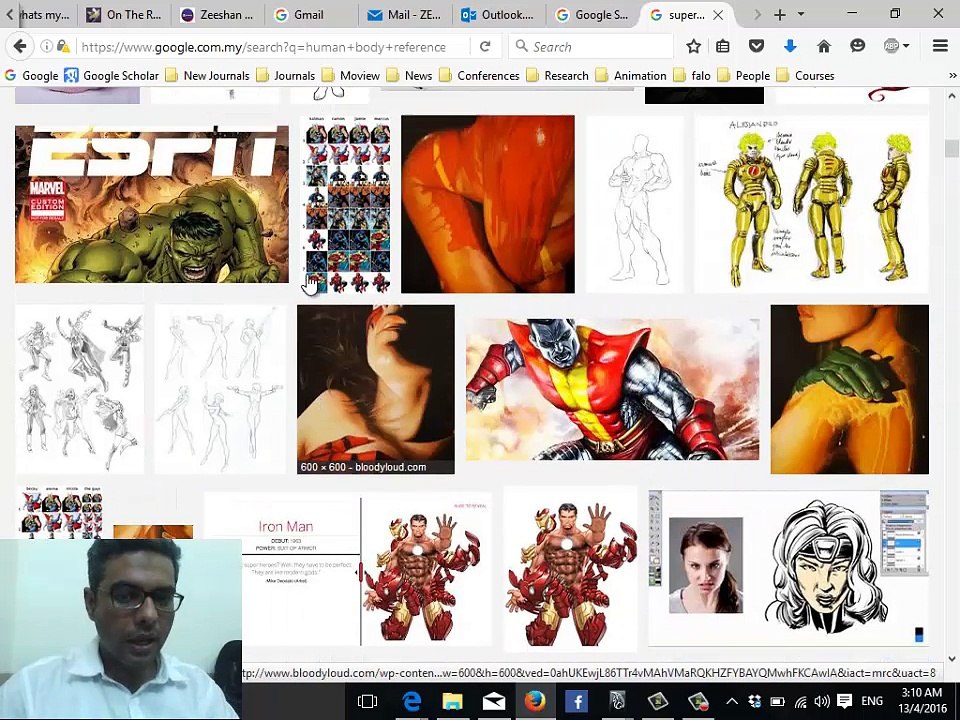
Task: Click the page vertical scrollbar thumb
Action: [x=951, y=149]
